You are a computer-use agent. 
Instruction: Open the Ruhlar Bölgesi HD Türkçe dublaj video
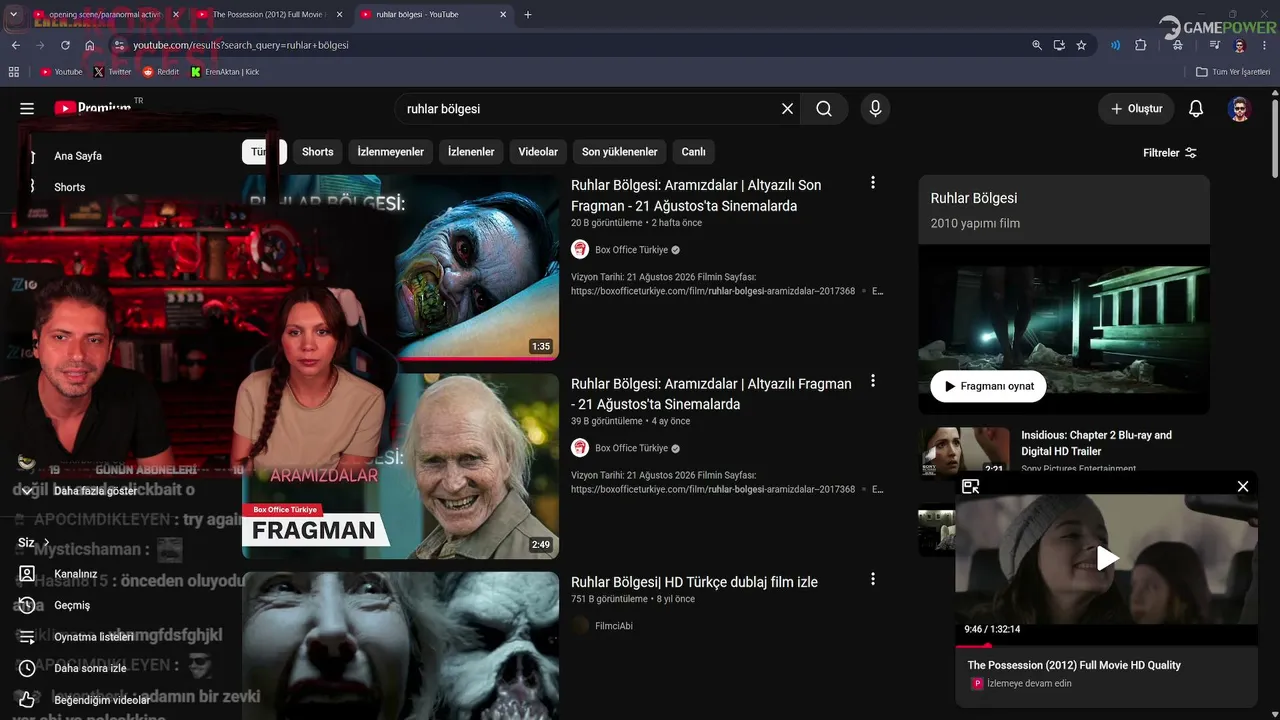click(694, 582)
